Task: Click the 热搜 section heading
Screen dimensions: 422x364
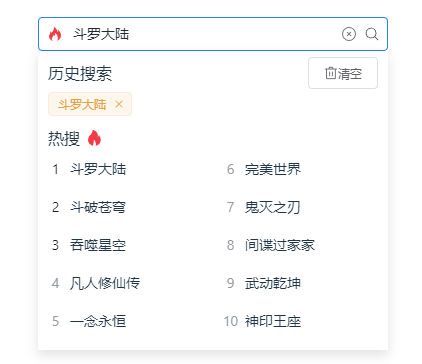Action: point(64,138)
